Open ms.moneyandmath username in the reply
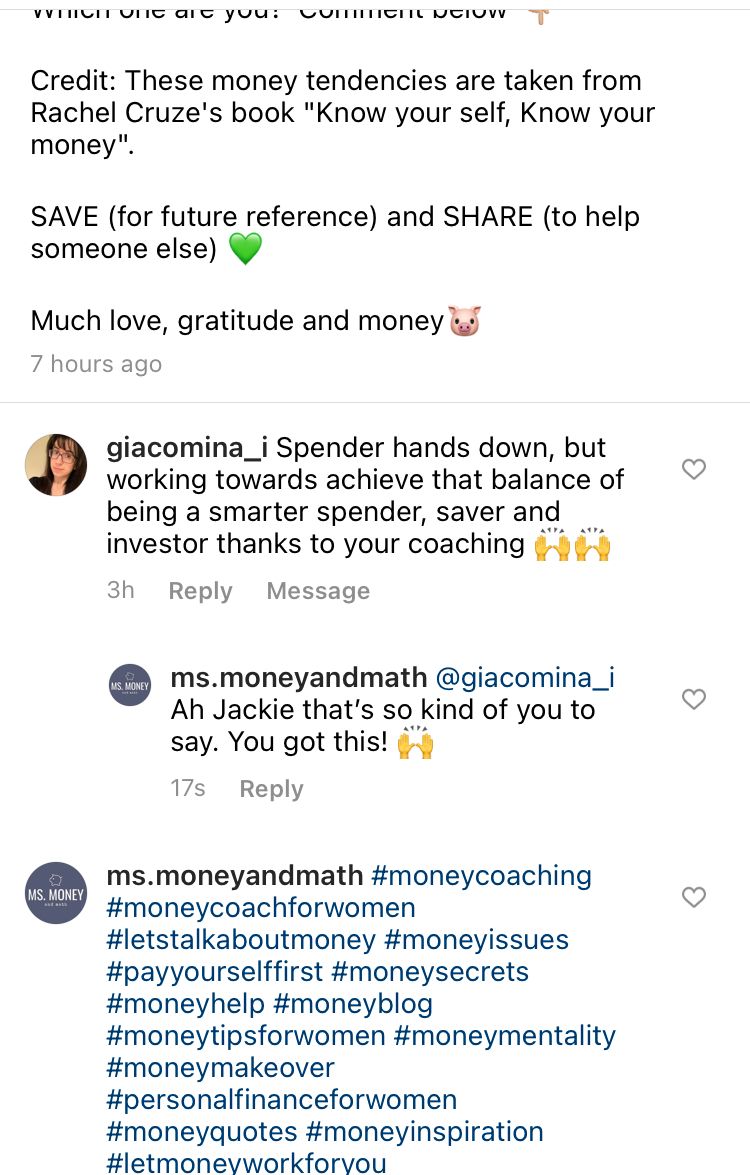750x1175 pixels. 299,678
